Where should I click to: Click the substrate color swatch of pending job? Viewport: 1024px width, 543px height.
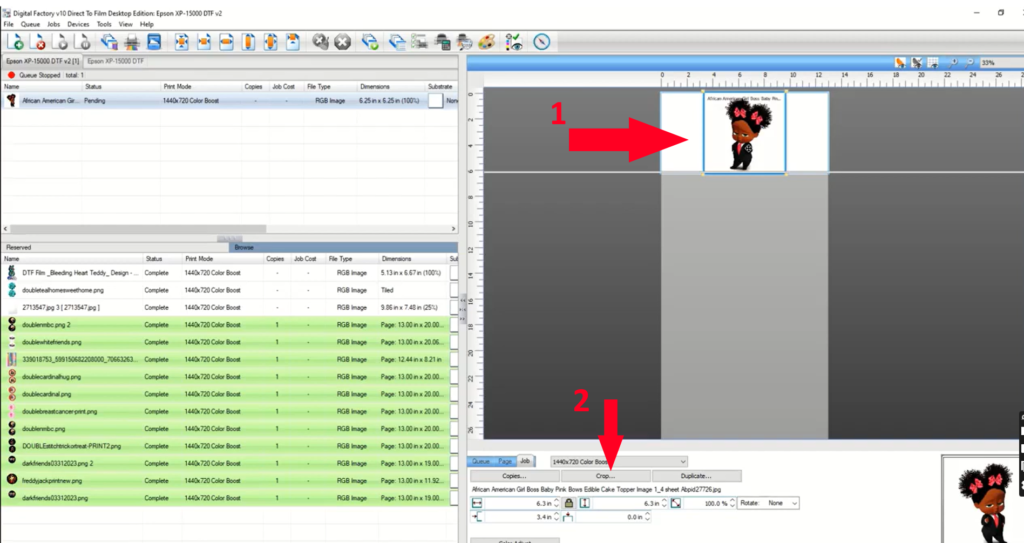436,101
